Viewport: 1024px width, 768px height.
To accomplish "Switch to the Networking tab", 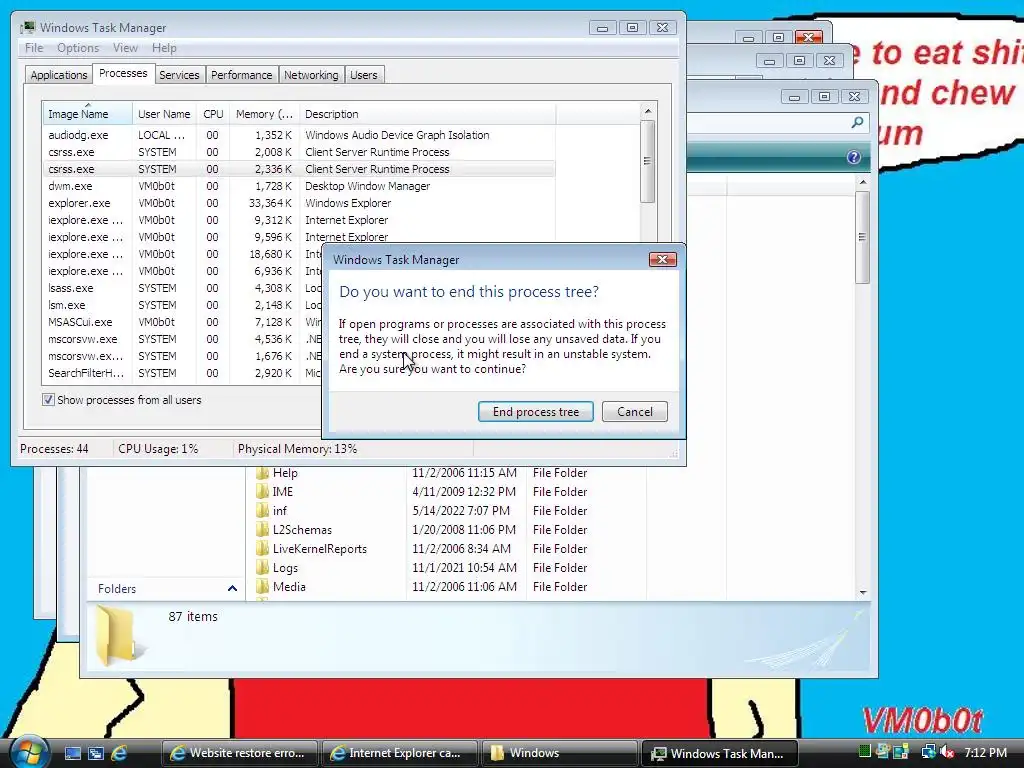I will tap(311, 75).
